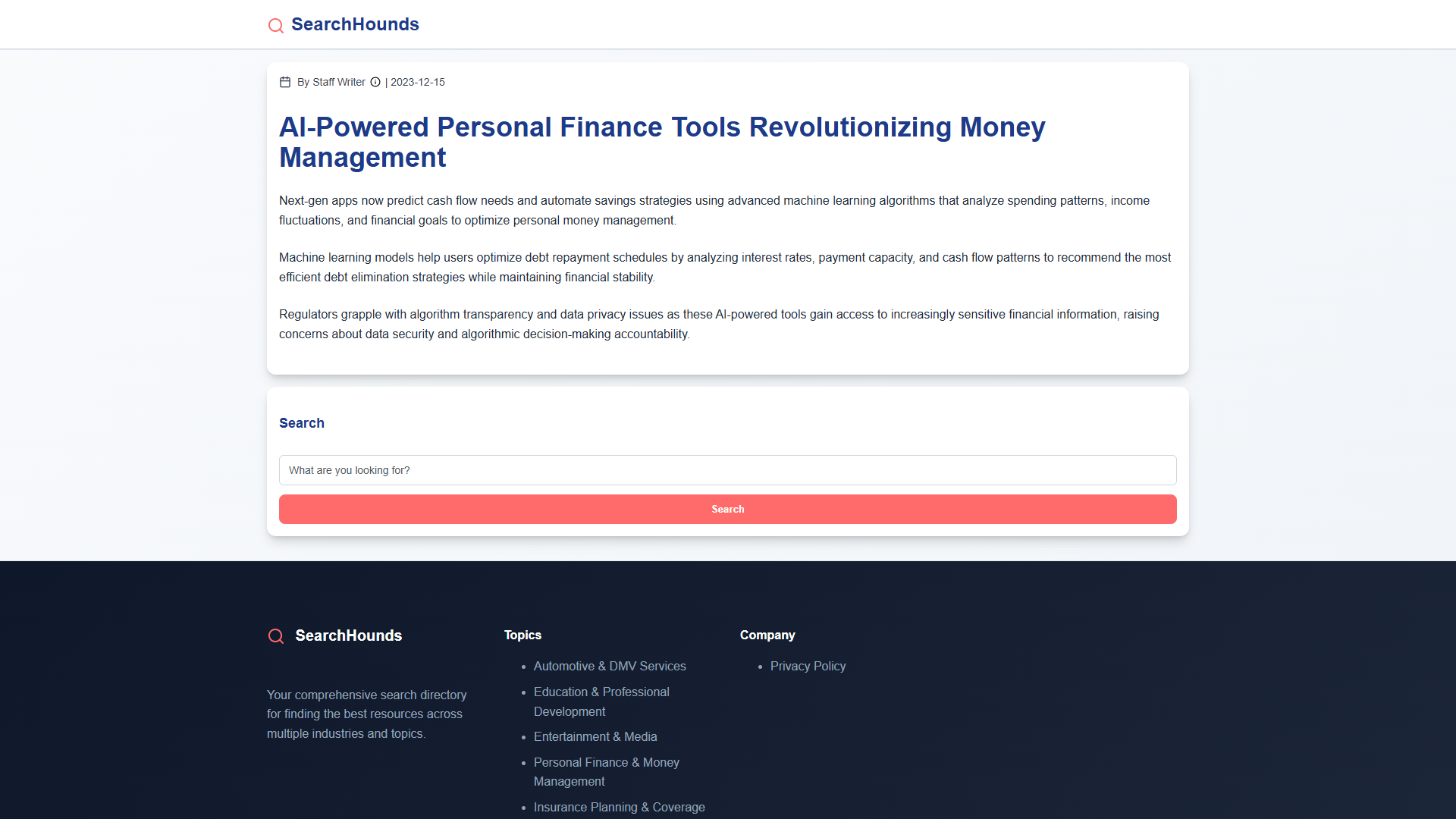This screenshot has height=819, width=1456.
Task: Click the By Staff Writer byline text
Action: coord(331,82)
